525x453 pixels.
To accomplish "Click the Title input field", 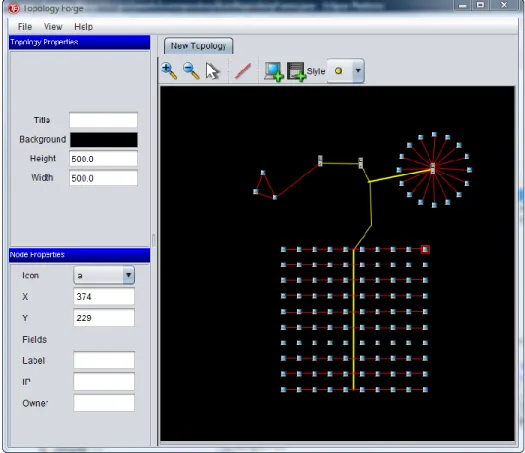I will coord(103,120).
